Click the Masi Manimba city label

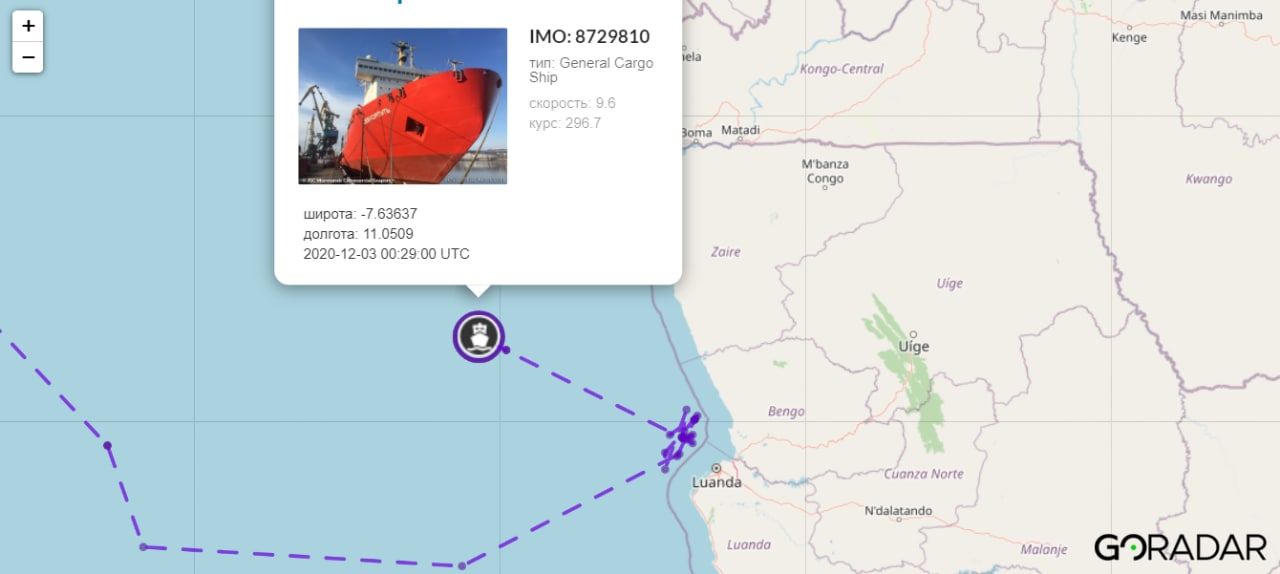pos(1220,15)
